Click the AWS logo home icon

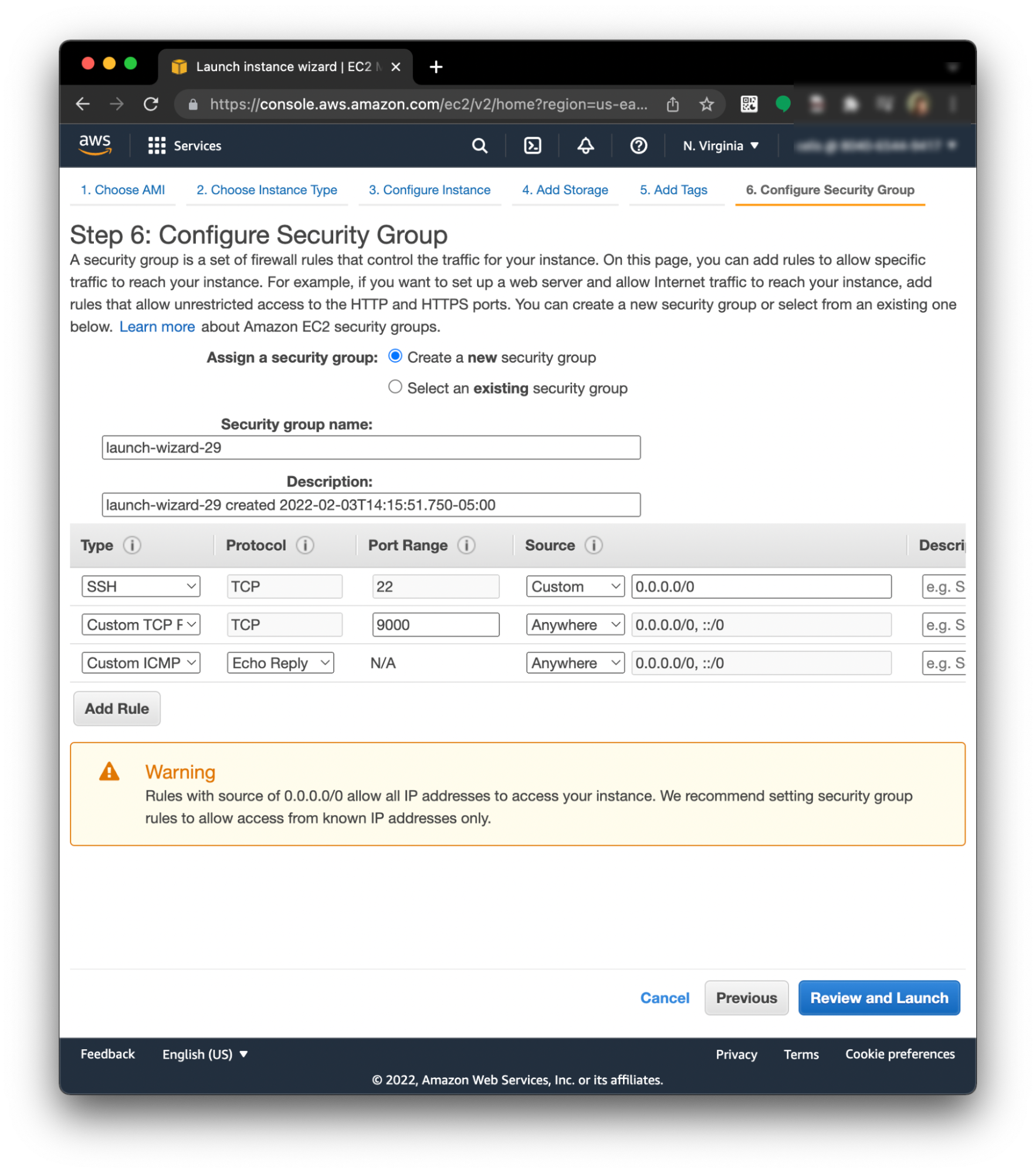click(x=94, y=144)
